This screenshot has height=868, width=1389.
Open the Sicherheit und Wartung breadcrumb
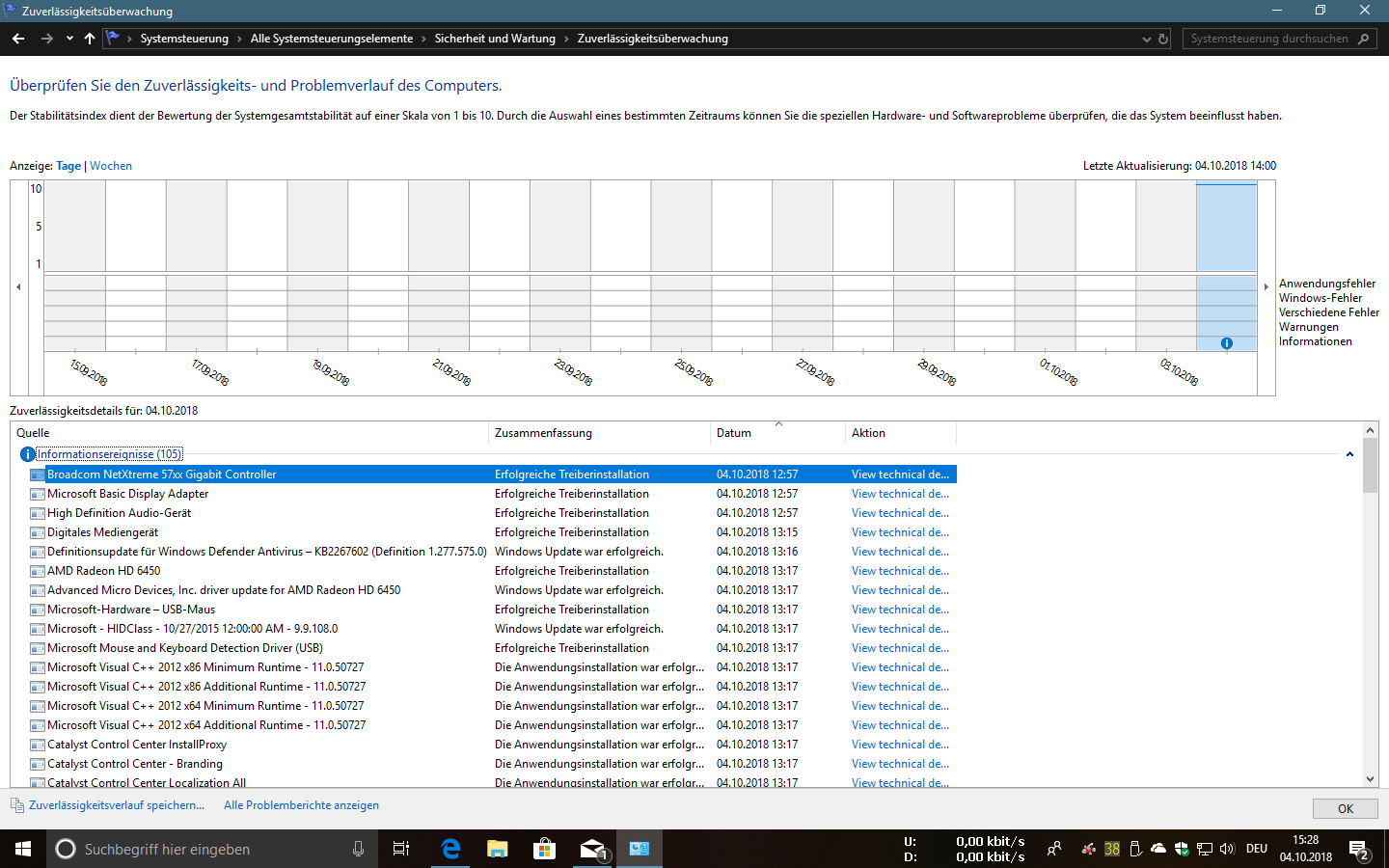point(495,39)
